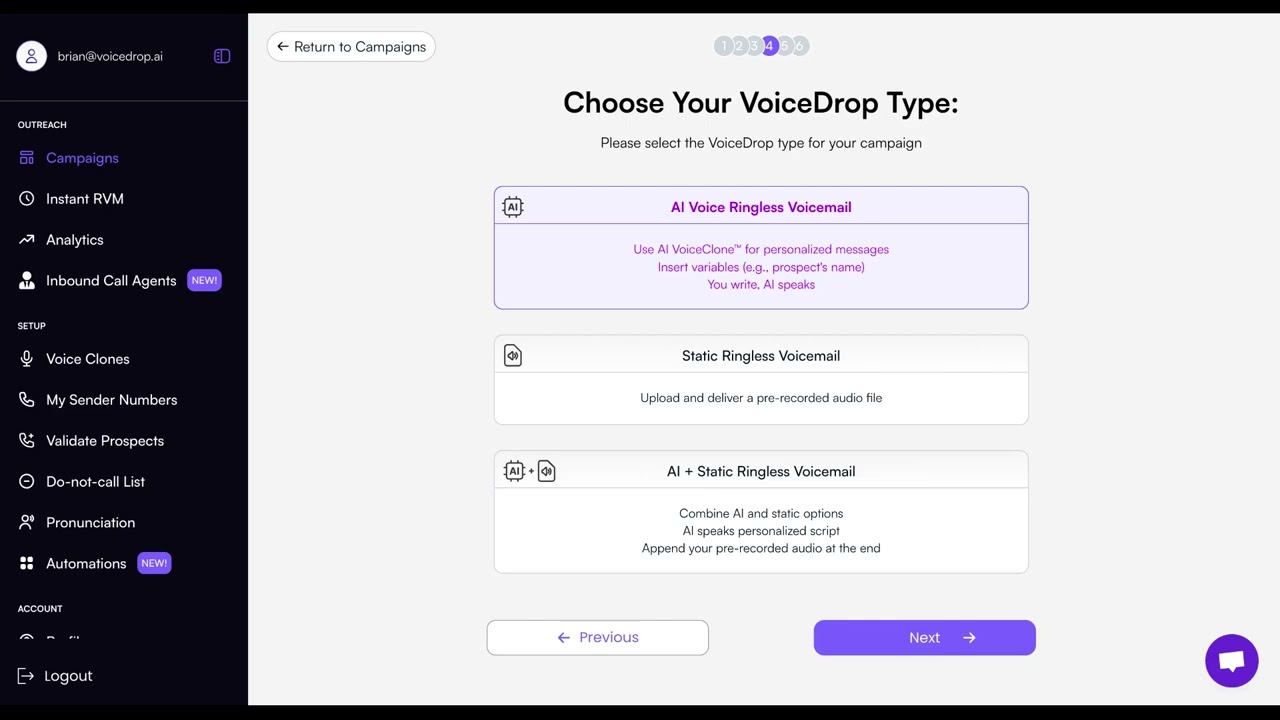Click the ACCOUNT section label

(40, 609)
